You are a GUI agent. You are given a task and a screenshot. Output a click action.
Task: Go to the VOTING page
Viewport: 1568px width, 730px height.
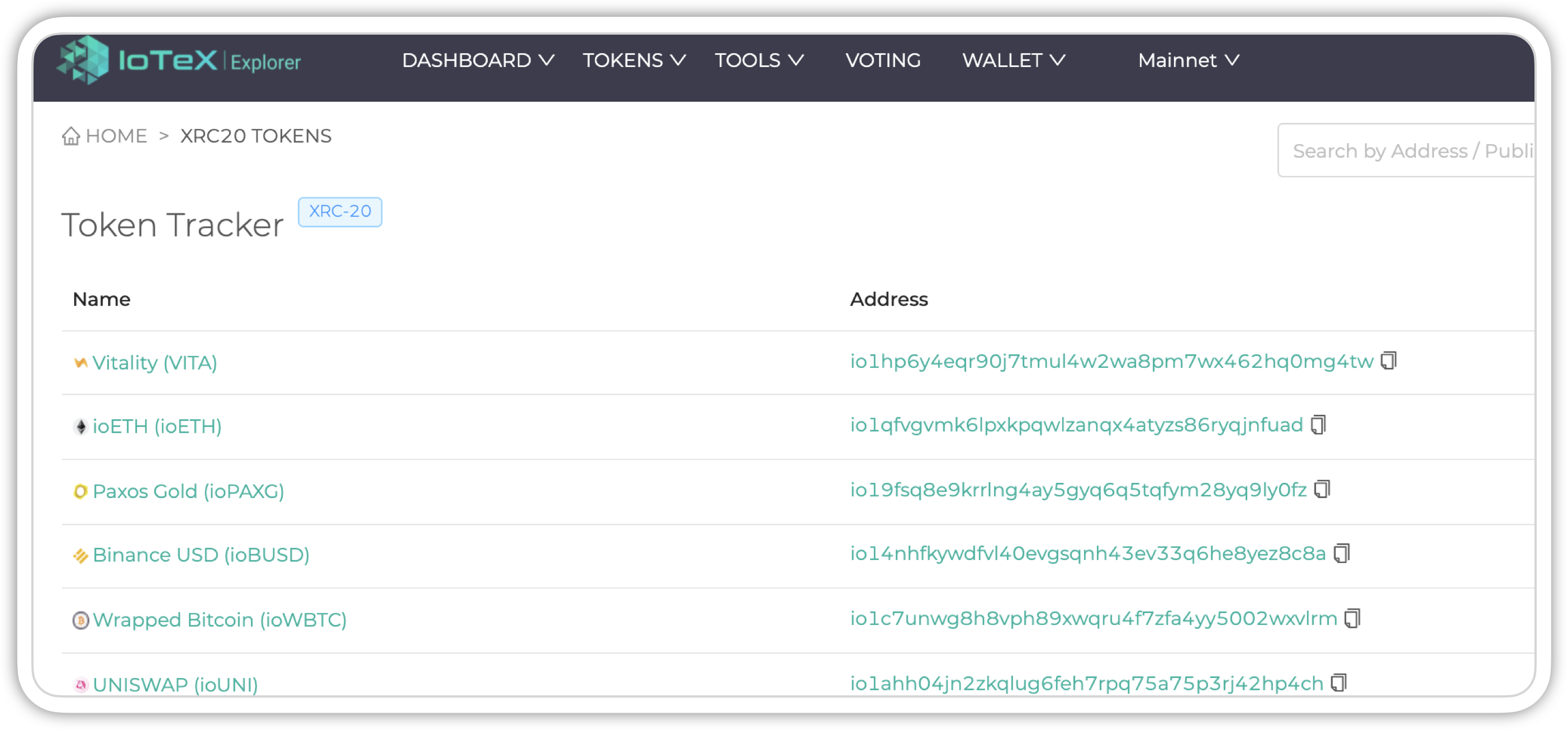click(x=882, y=60)
